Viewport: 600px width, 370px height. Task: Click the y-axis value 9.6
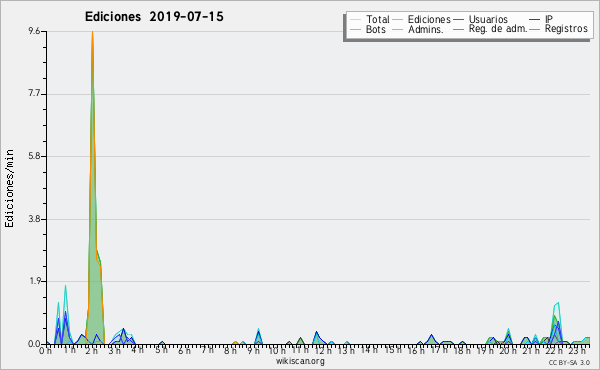[x=34, y=31]
